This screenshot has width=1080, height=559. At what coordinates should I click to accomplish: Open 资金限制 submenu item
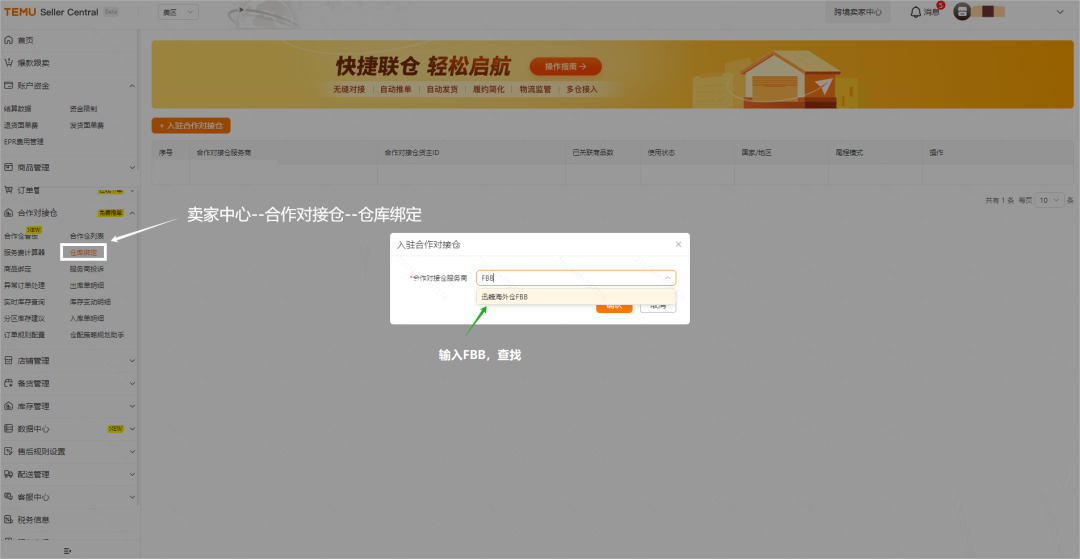[83, 109]
